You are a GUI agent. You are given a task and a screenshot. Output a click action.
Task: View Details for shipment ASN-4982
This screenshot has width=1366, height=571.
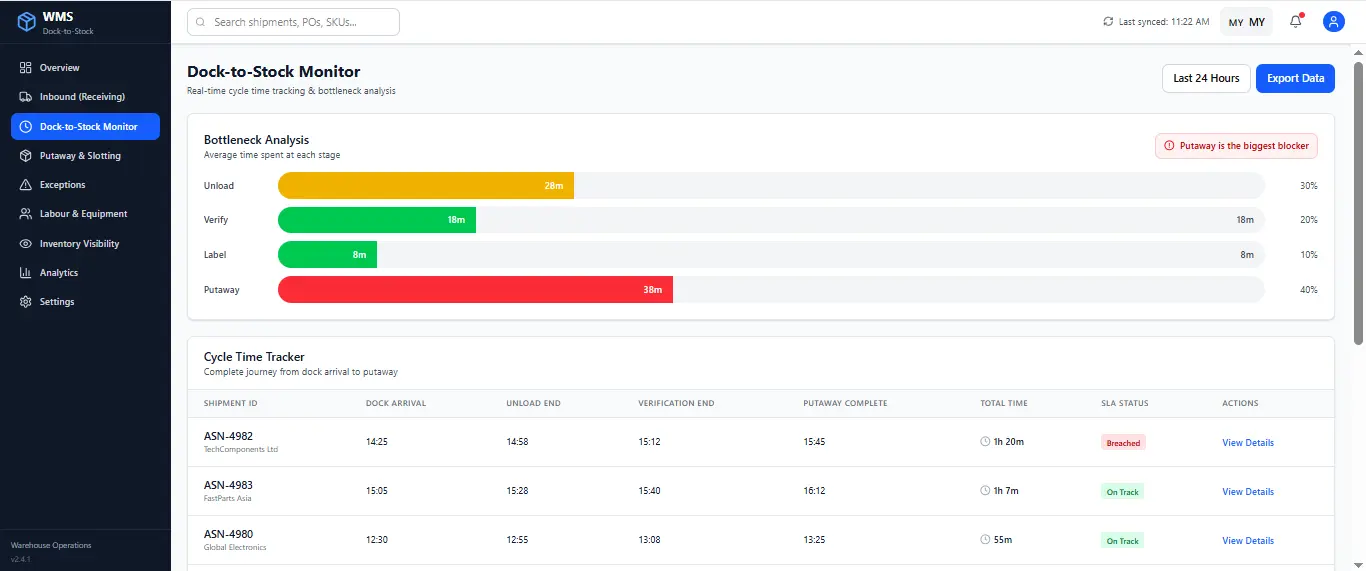click(1247, 443)
